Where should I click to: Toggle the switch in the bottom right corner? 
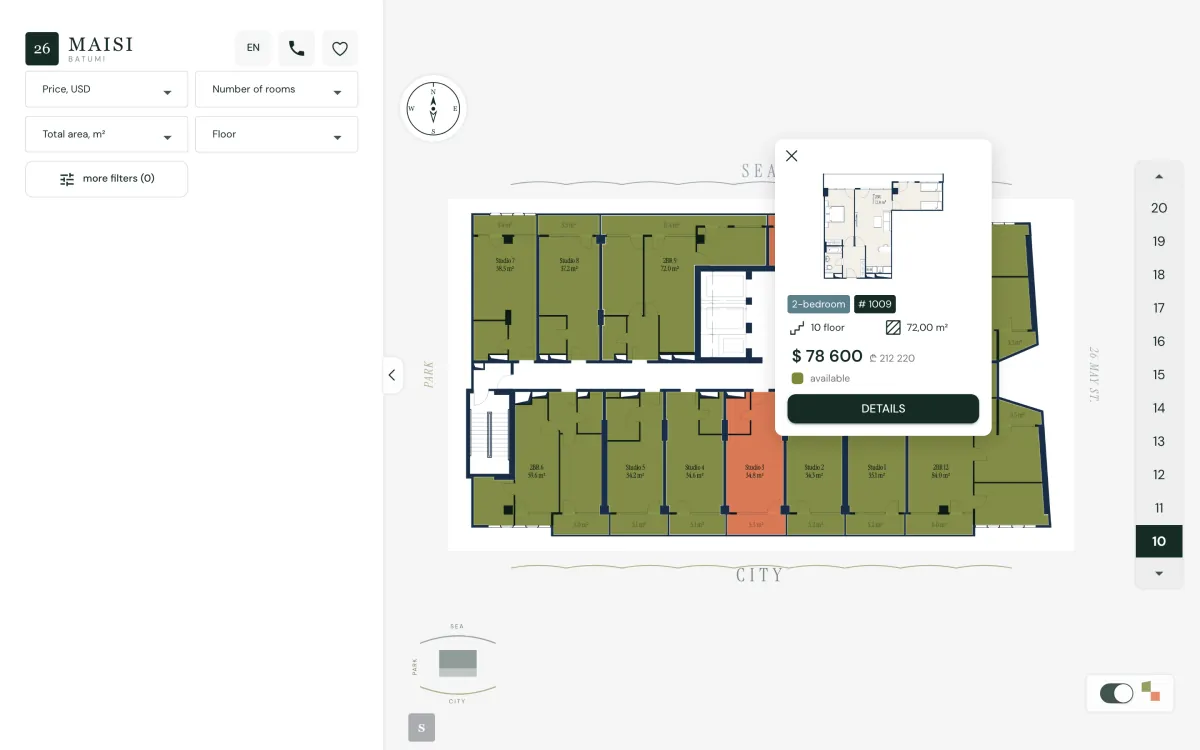click(x=1116, y=693)
